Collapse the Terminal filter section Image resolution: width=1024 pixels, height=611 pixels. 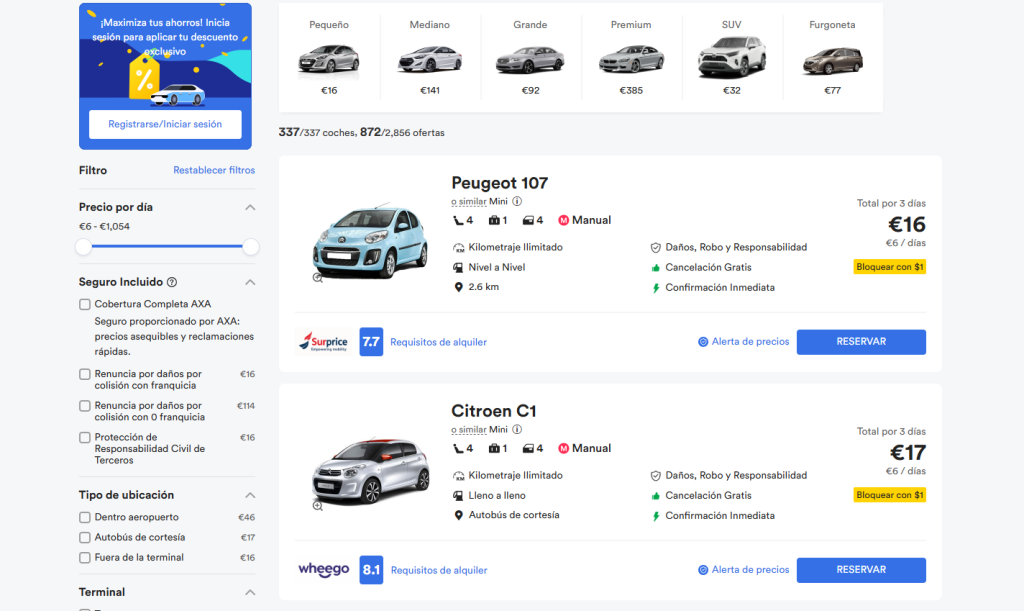point(250,592)
